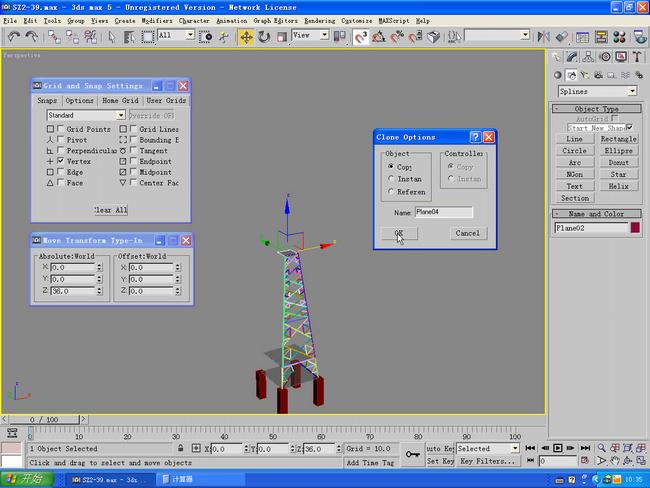This screenshot has height=488, width=650.
Task: Activate Bind to Space Warp tool
Action: pyautogui.click(x=90, y=37)
